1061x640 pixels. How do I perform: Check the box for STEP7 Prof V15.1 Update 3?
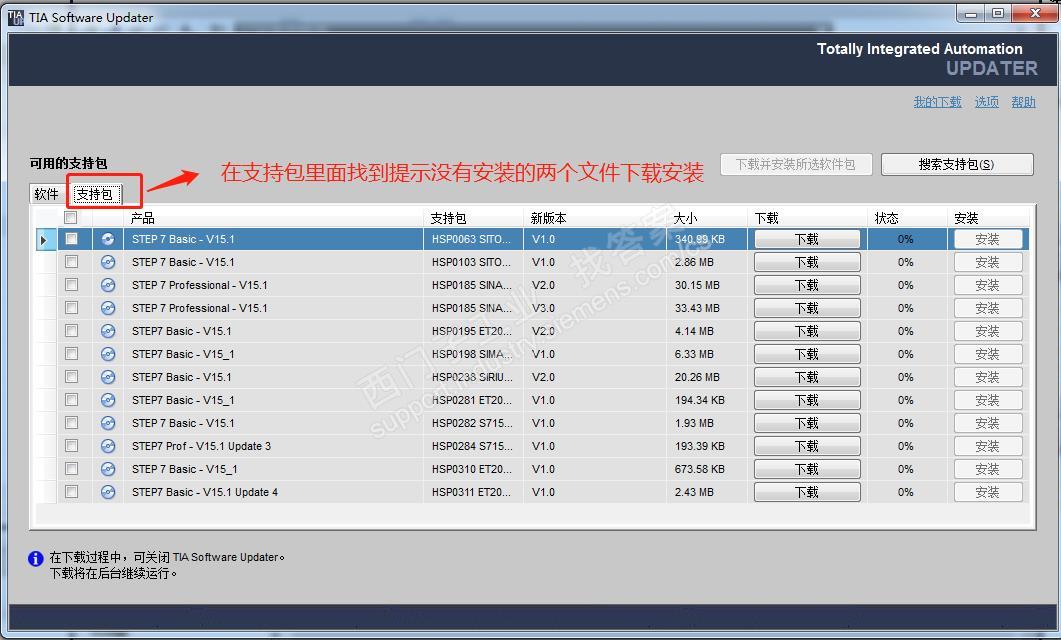click(71, 445)
